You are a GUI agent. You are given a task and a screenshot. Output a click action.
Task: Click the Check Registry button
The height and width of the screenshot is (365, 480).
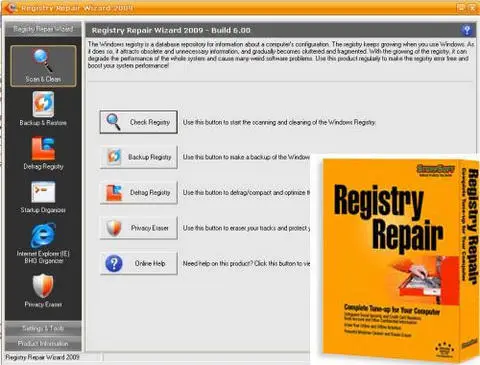(x=139, y=122)
